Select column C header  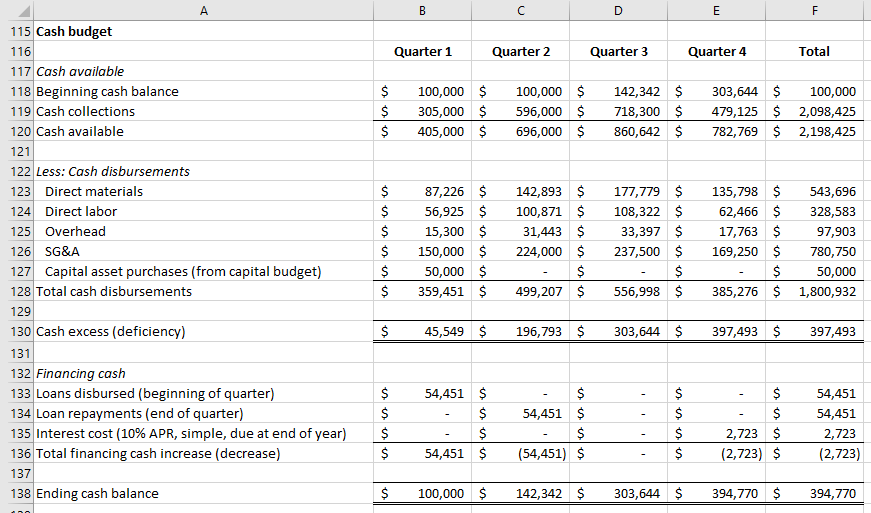[x=520, y=10]
